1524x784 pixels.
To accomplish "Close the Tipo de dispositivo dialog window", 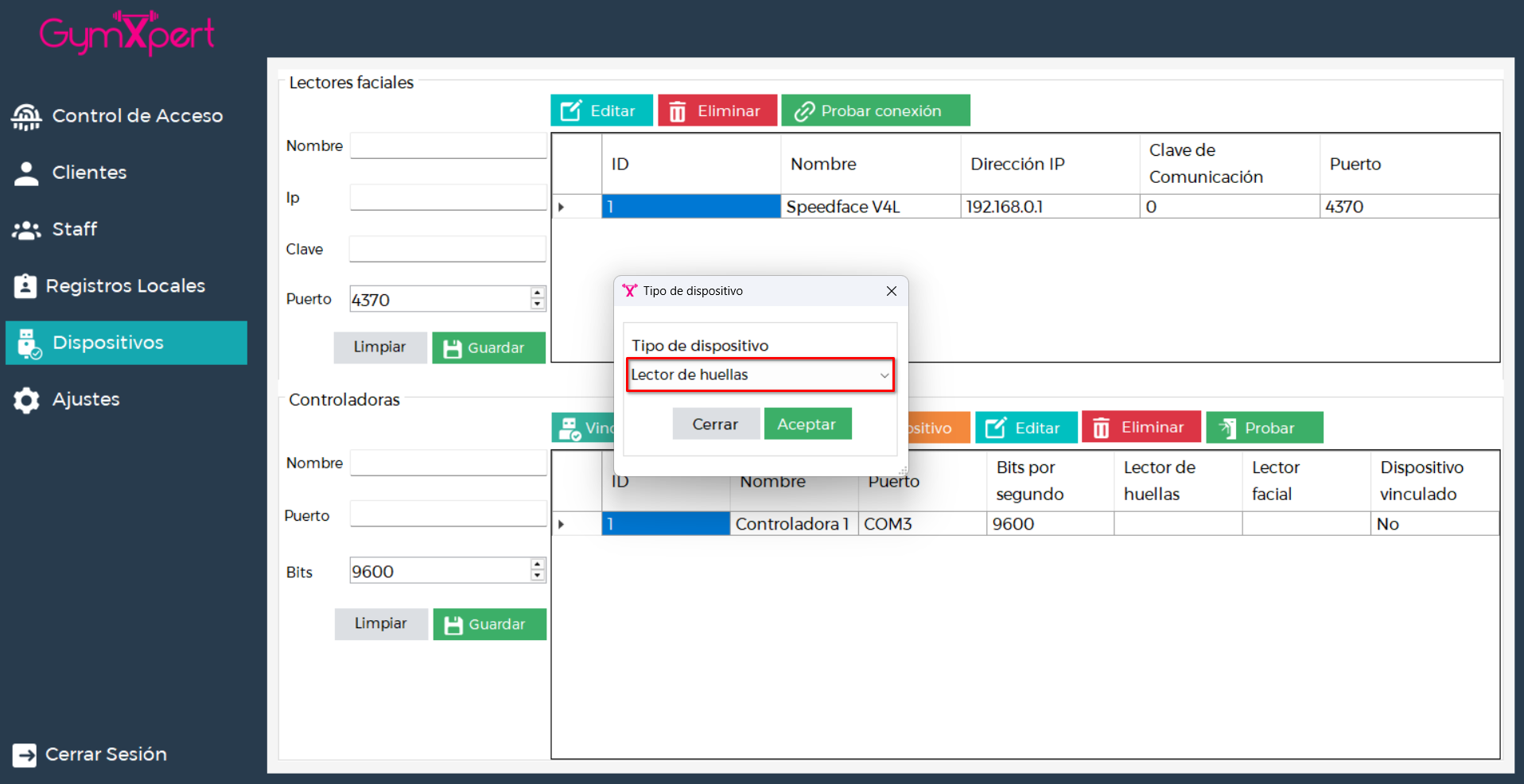I will click(891, 291).
